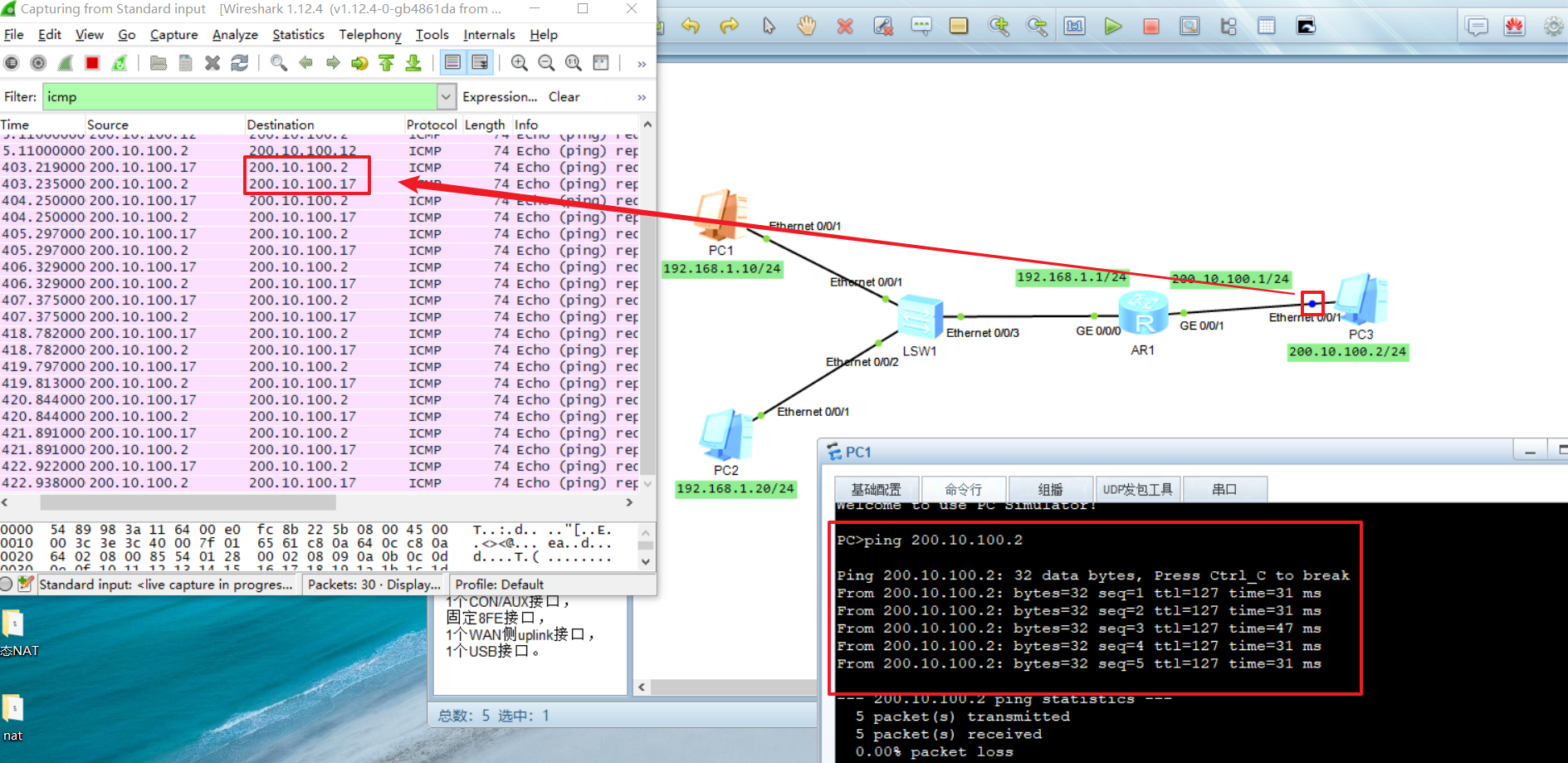Go back in packet history
This screenshot has height=763, width=1568.
pos(305,63)
